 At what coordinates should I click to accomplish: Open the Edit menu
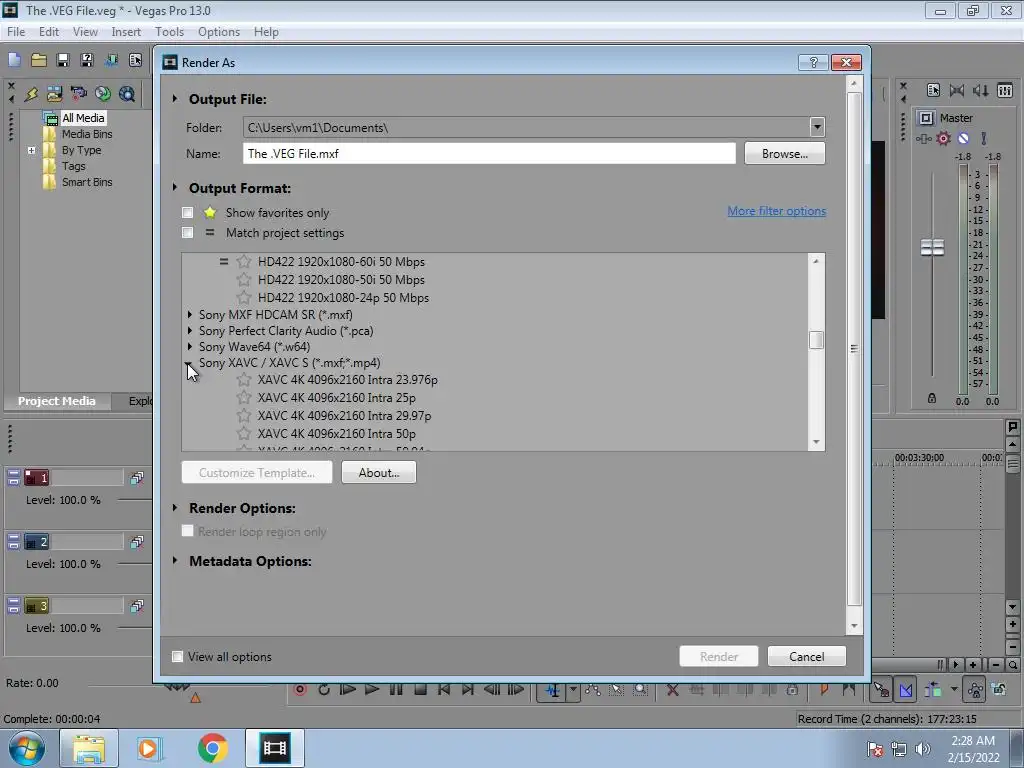(49, 31)
